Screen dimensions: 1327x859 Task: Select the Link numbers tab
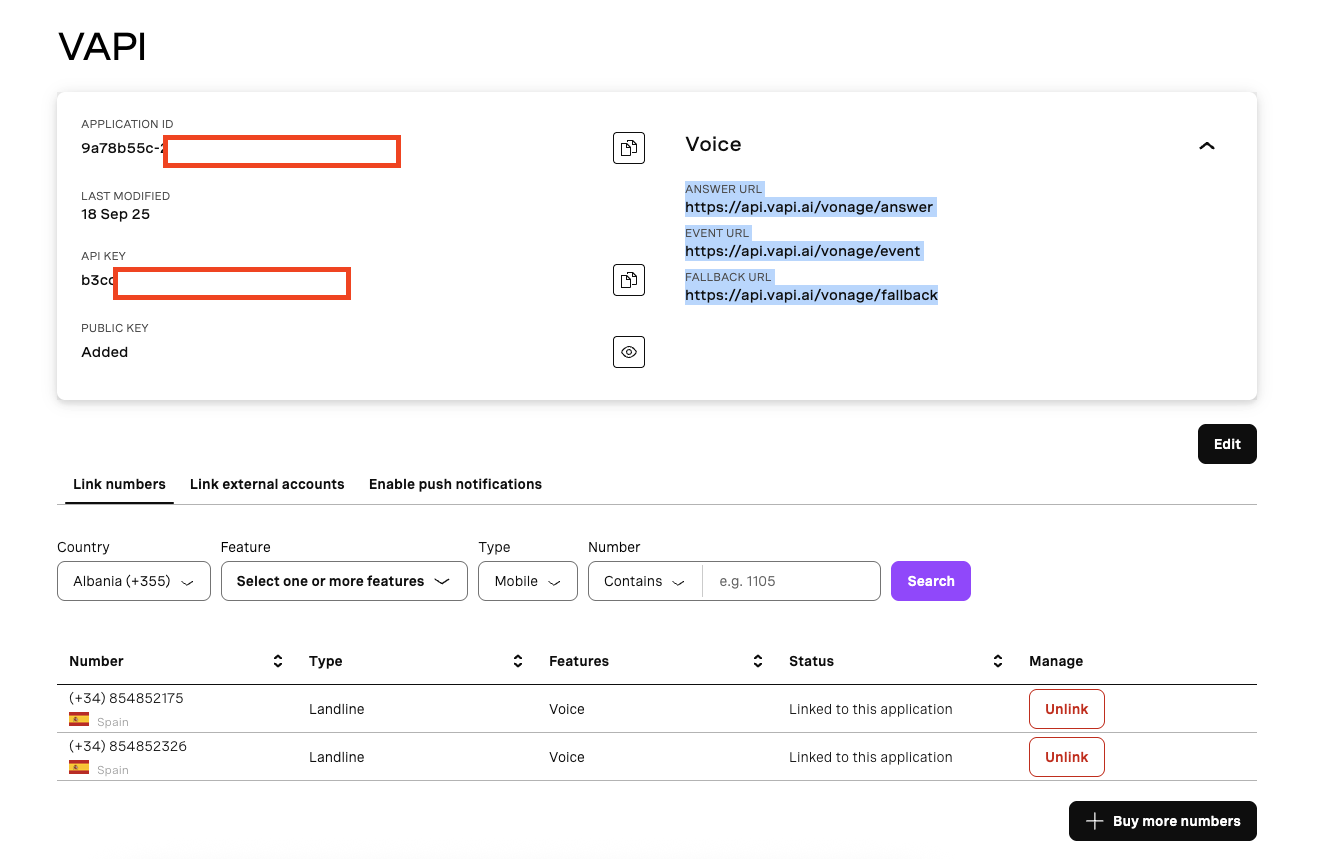[x=119, y=484]
